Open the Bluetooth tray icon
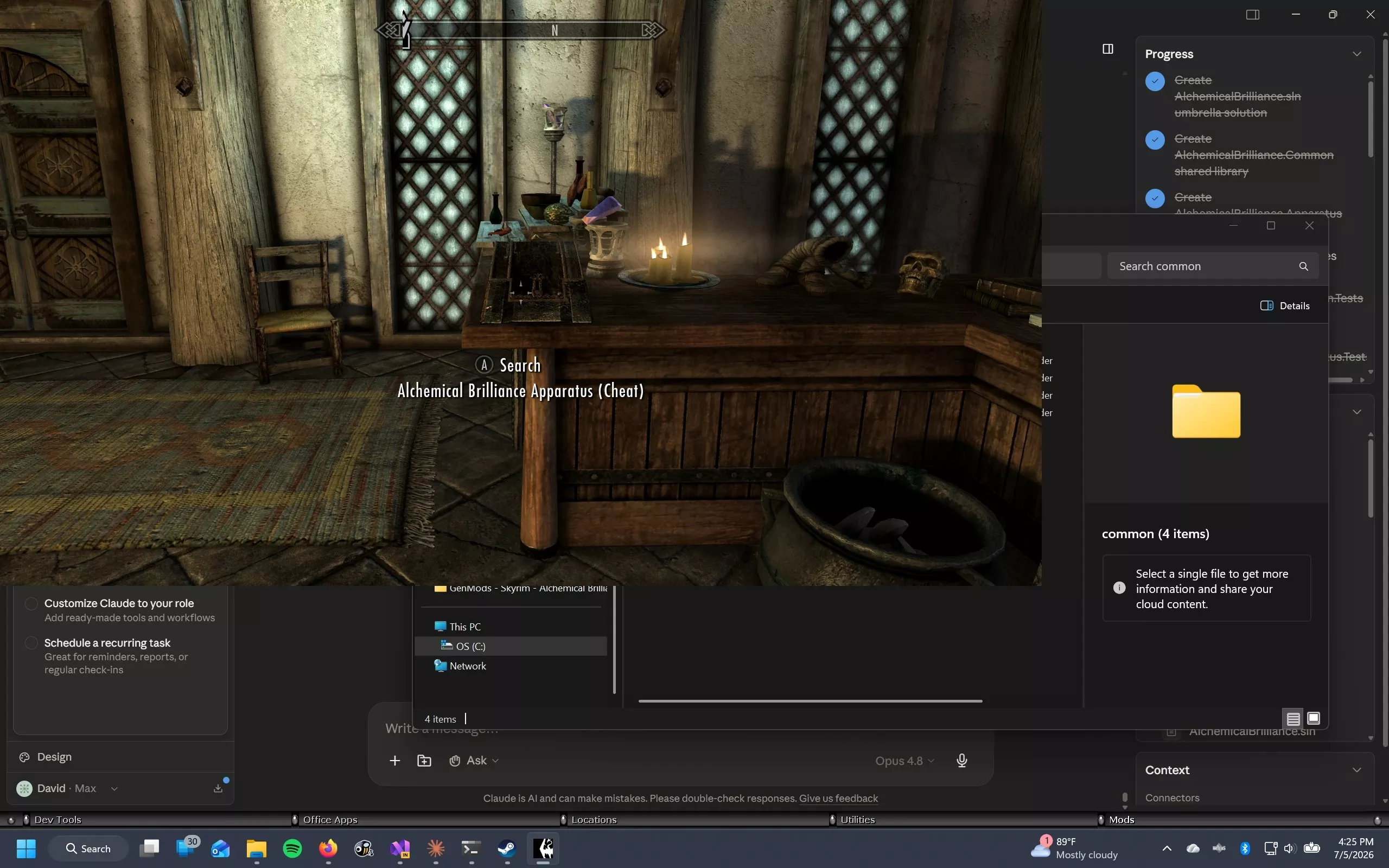 click(x=1245, y=848)
